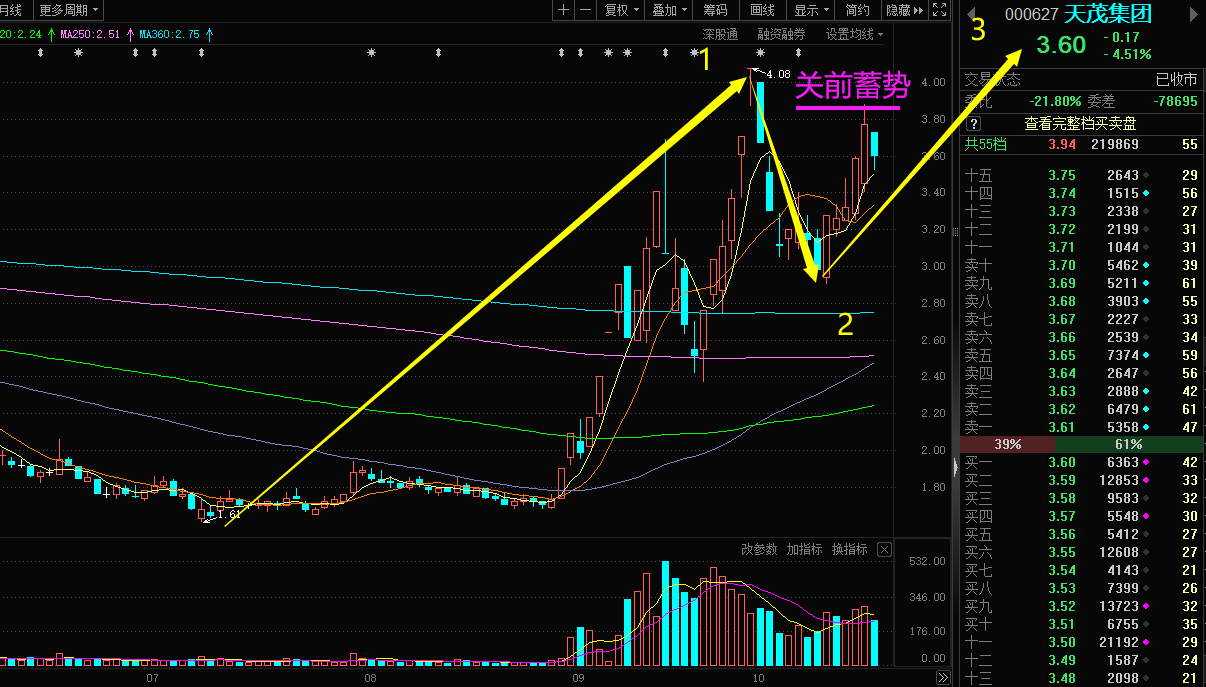Image resolution: width=1206 pixels, height=687 pixels.
Task: Click the 买二 bid row at 3.59
Action: pos(1080,480)
